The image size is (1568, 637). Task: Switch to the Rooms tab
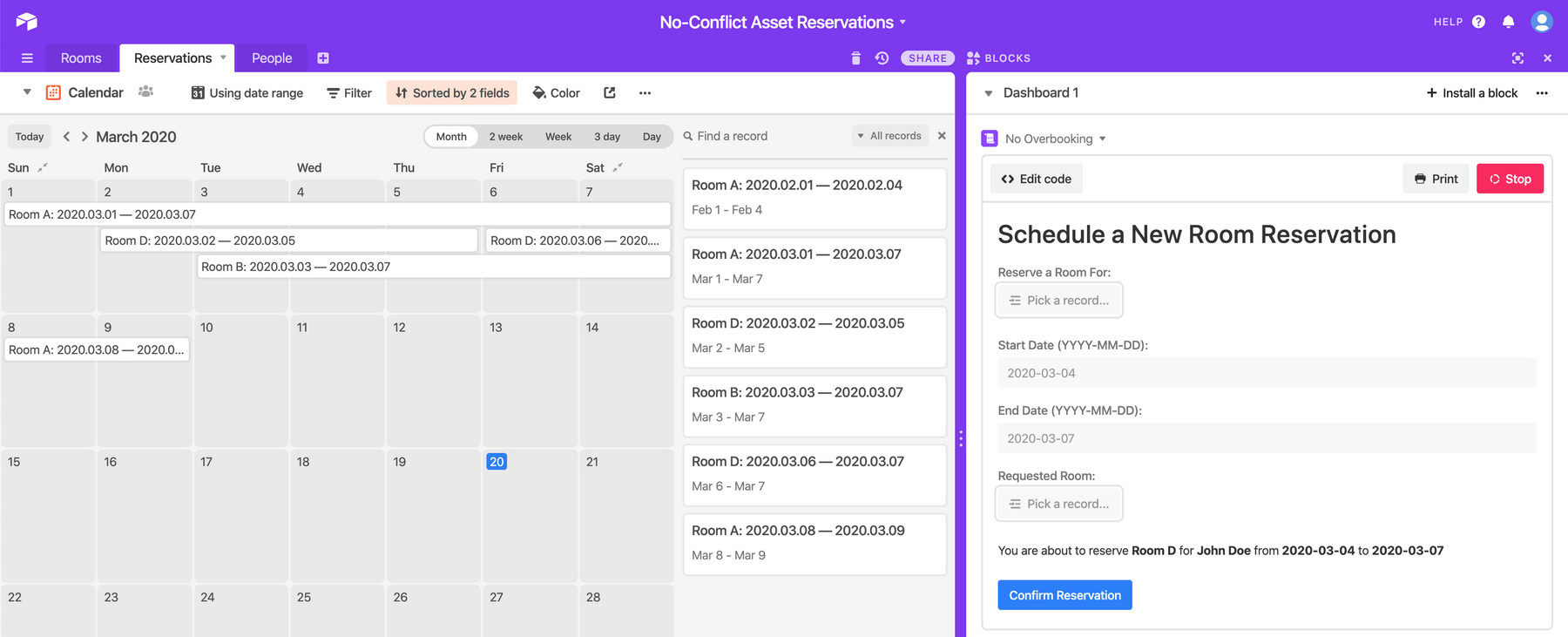tap(81, 58)
